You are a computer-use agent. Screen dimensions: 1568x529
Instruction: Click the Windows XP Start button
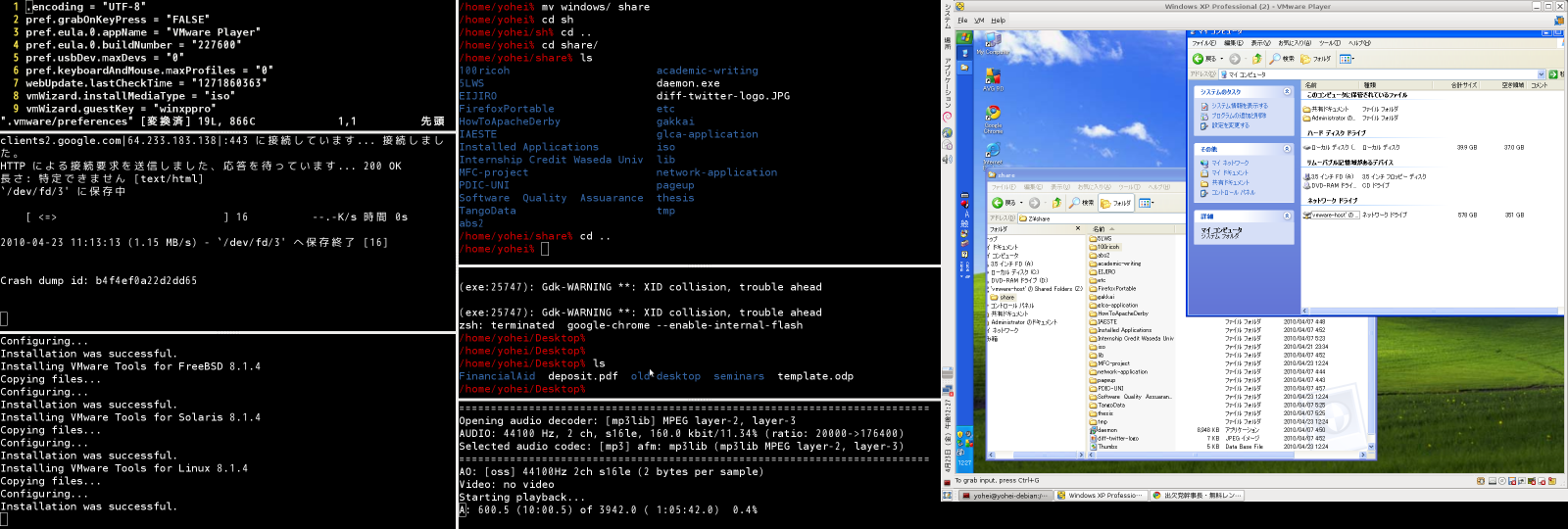click(964, 37)
